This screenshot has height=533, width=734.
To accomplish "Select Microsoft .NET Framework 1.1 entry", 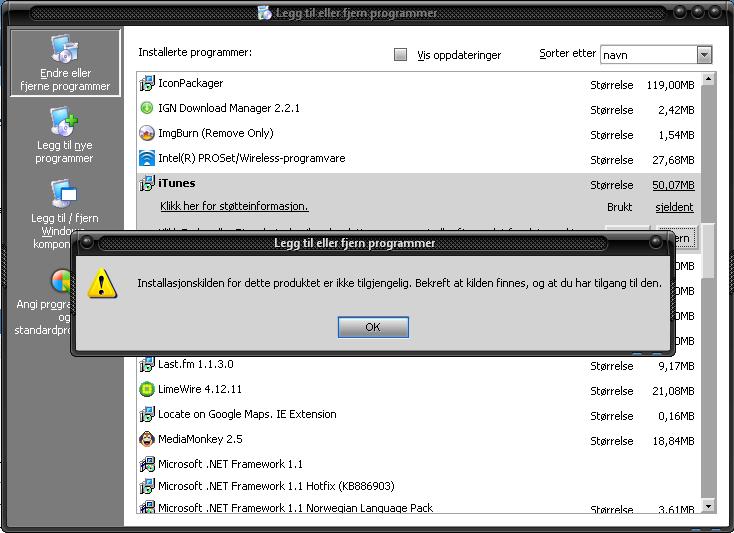I will pyautogui.click(x=230, y=464).
